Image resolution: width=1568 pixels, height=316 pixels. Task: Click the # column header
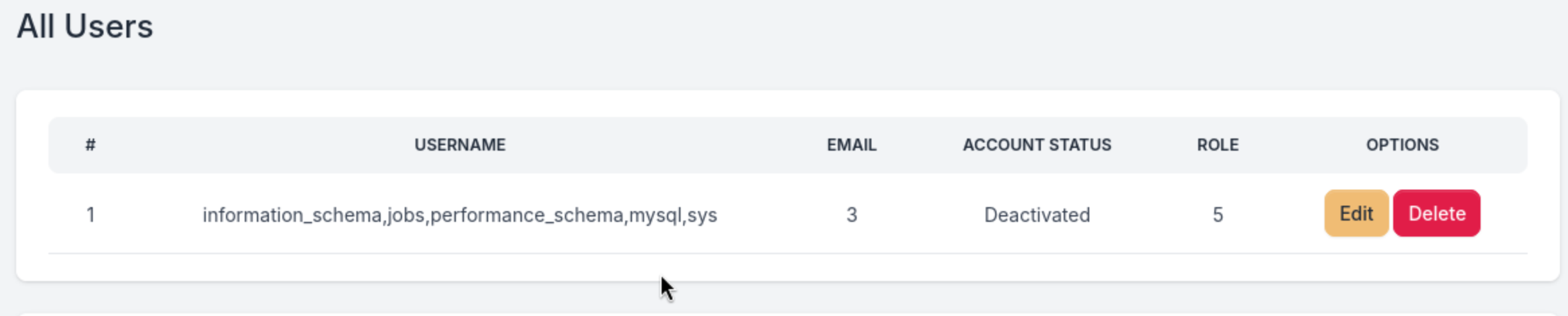[x=90, y=145]
